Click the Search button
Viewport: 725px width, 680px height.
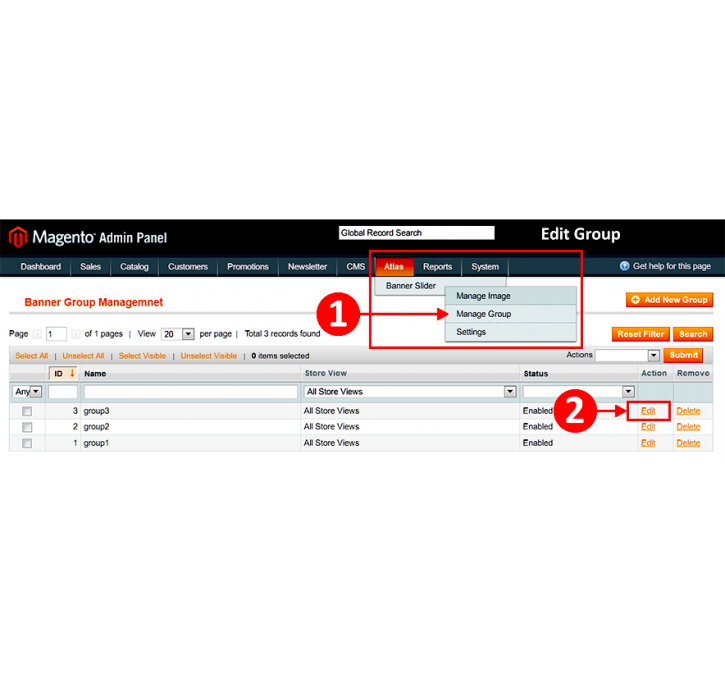[x=693, y=334]
